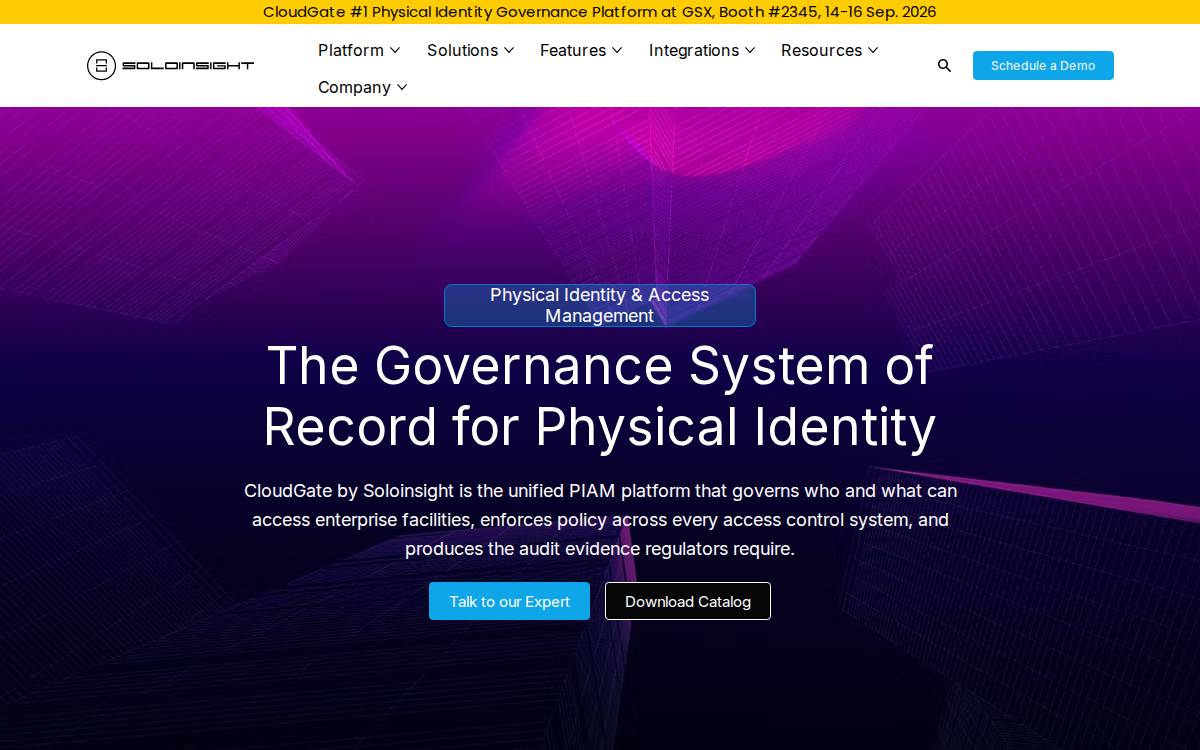The width and height of the screenshot is (1200, 750).
Task: Expand the chevron next to Integrations
Action: 750,50
